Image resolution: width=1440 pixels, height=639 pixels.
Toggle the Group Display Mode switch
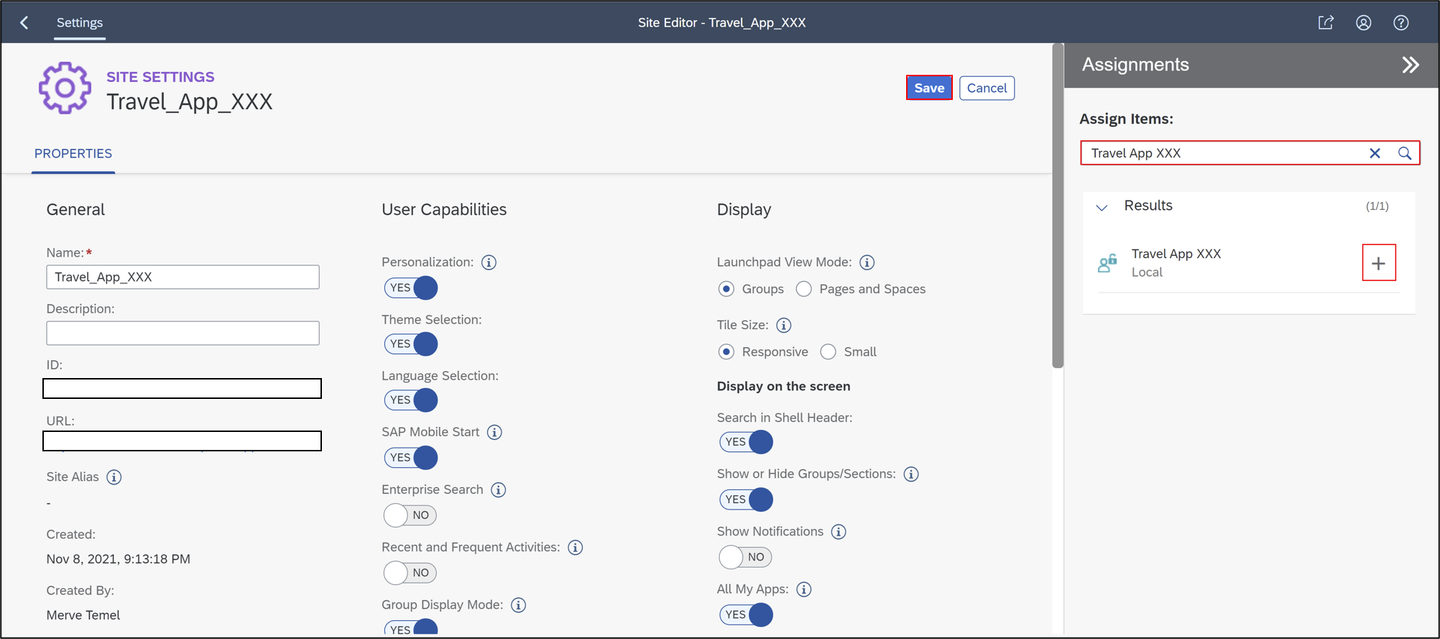point(411,629)
